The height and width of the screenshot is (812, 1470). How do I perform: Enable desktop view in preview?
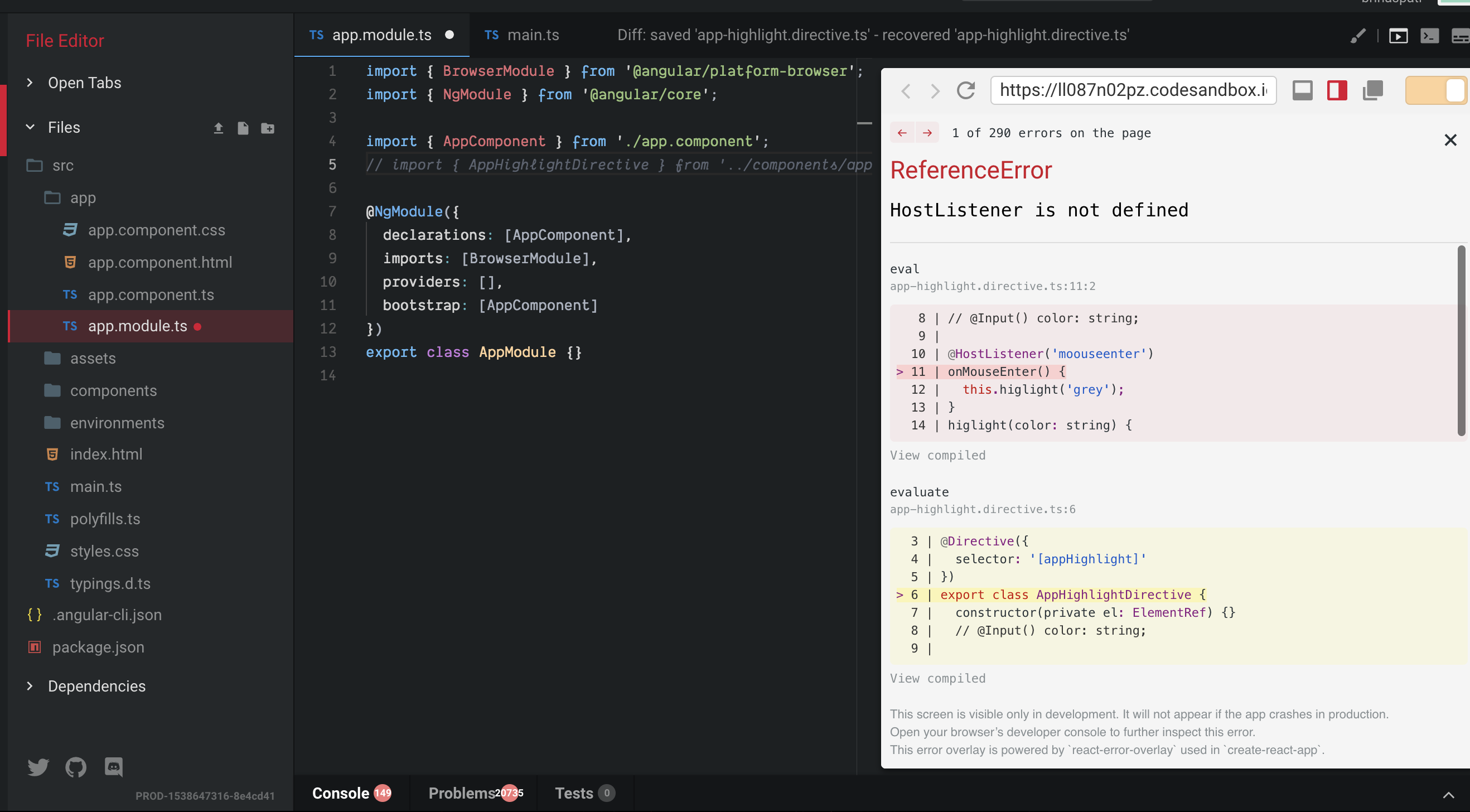coord(1303,90)
